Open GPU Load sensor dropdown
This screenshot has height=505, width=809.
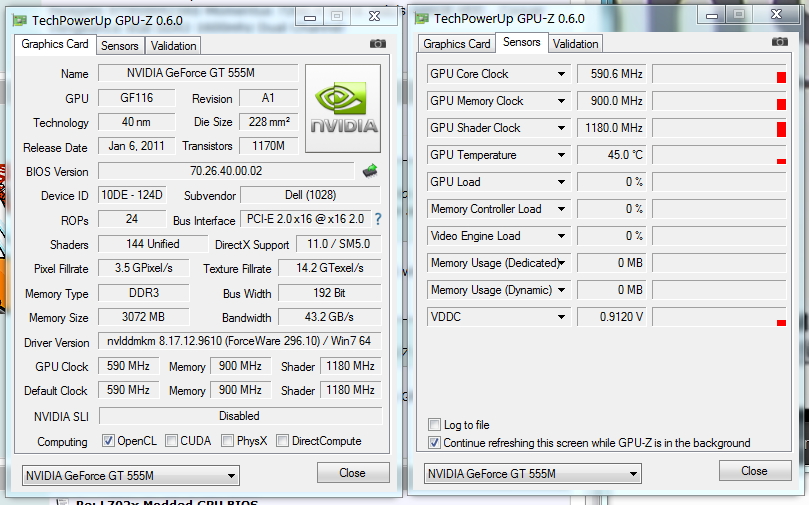point(561,182)
